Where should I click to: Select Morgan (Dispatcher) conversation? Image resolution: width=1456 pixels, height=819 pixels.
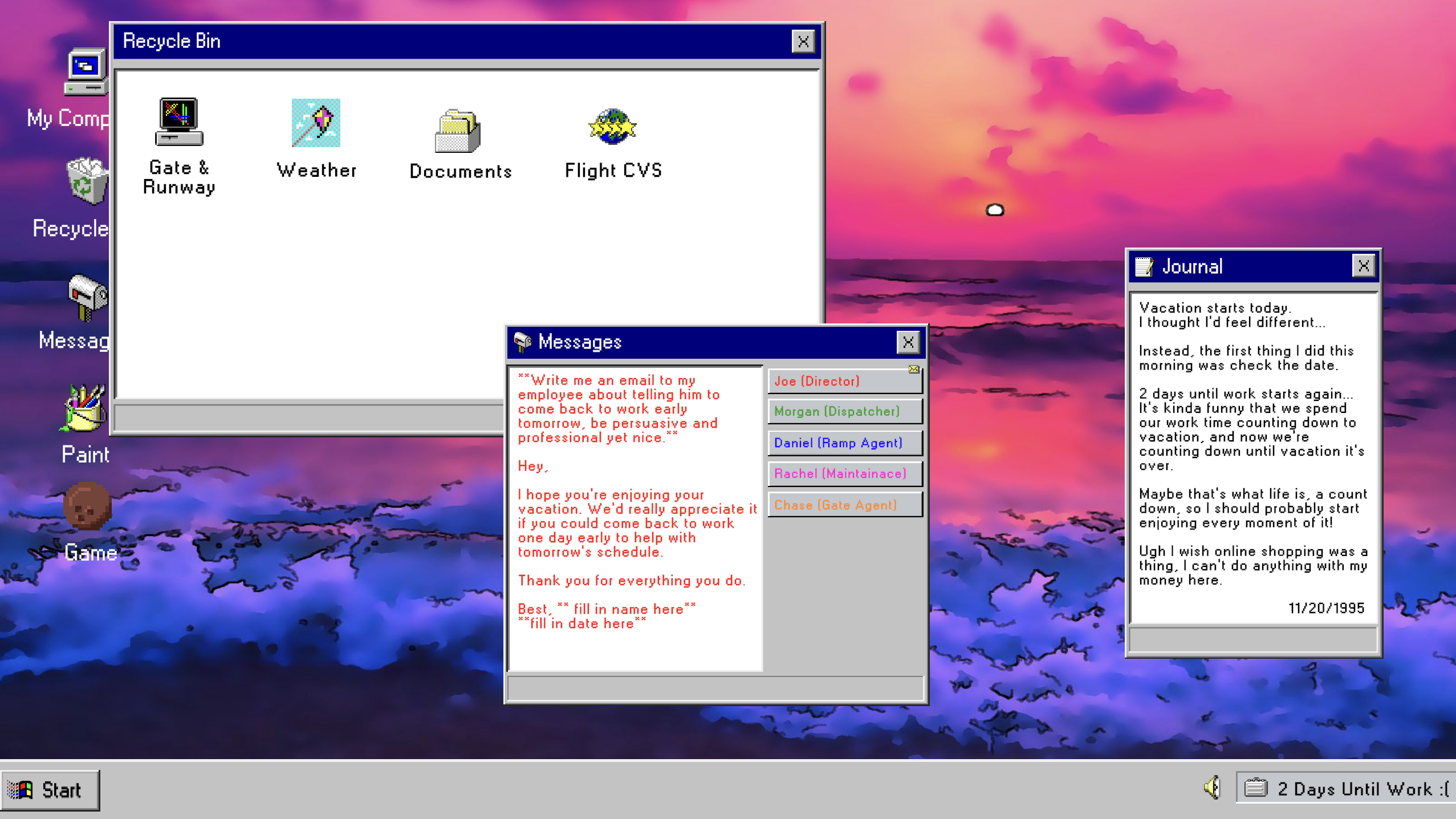845,411
